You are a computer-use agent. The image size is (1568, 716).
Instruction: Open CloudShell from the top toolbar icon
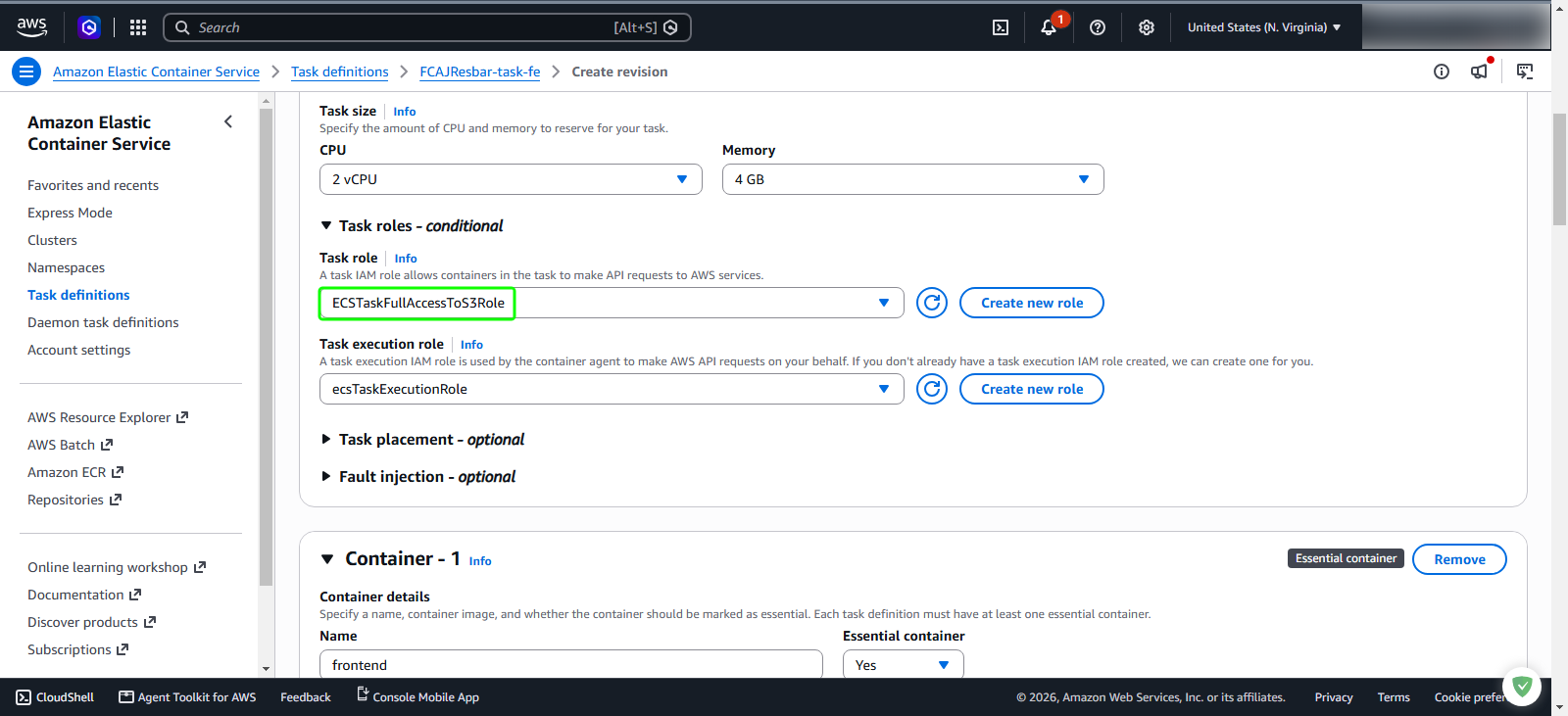pyautogui.click(x=1001, y=27)
